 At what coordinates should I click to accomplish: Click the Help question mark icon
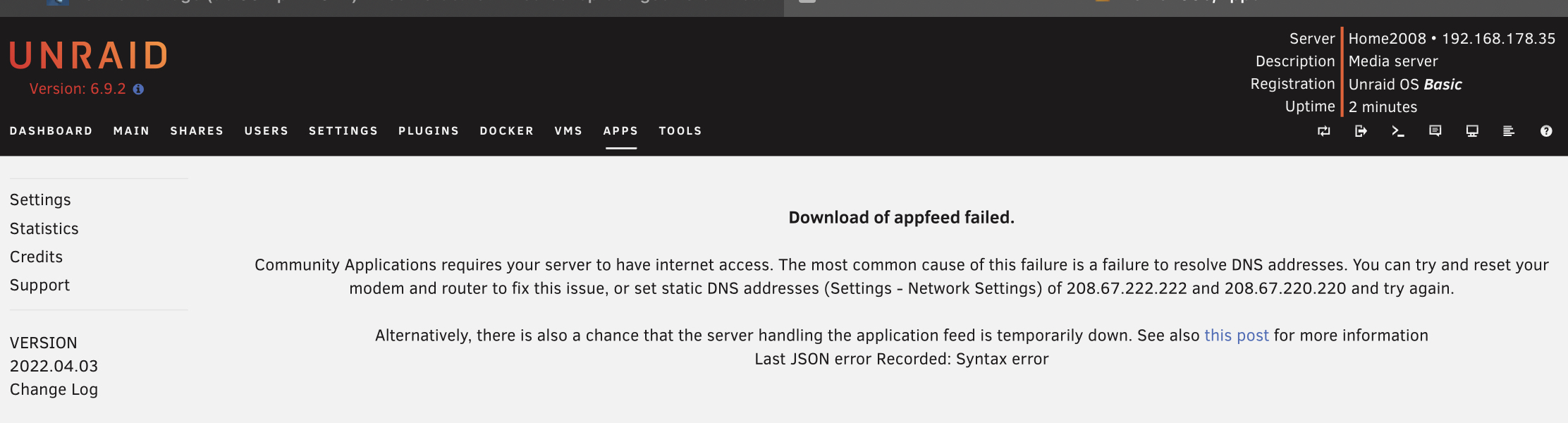pos(1546,131)
